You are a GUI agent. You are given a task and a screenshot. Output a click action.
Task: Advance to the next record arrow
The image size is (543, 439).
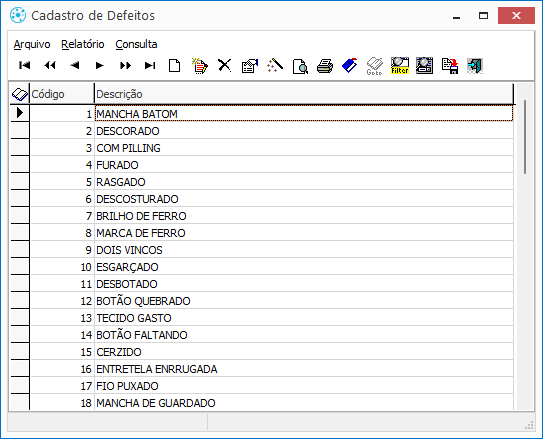coord(100,65)
